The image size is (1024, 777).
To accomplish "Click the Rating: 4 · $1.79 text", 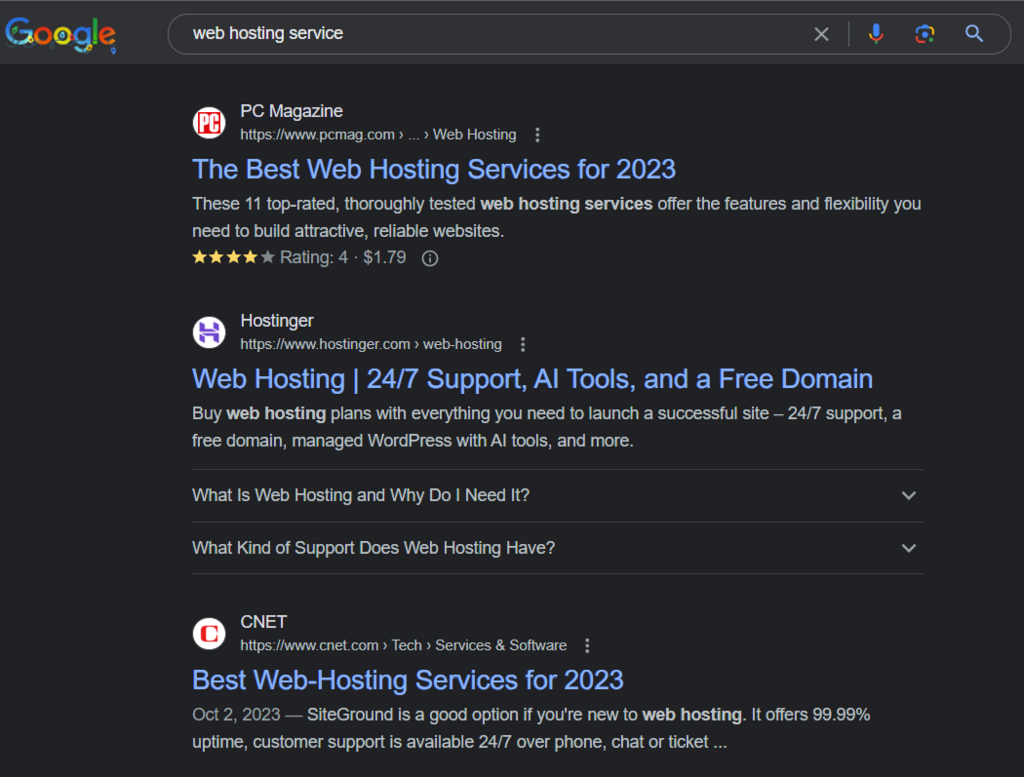I will pyautogui.click(x=343, y=257).
